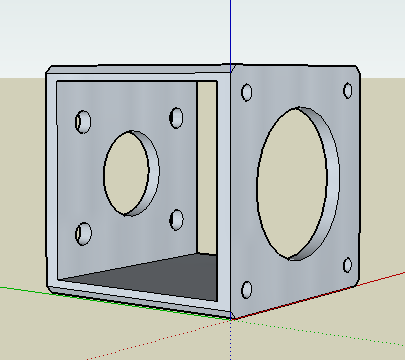
Task: Select the lower-left mounting hole on the back panel
Action: 83,234
